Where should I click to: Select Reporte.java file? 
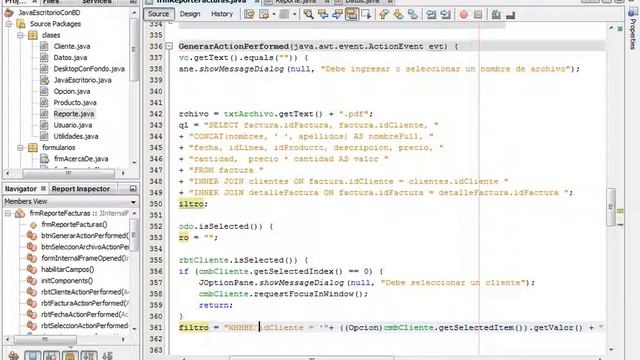[x=73, y=114]
